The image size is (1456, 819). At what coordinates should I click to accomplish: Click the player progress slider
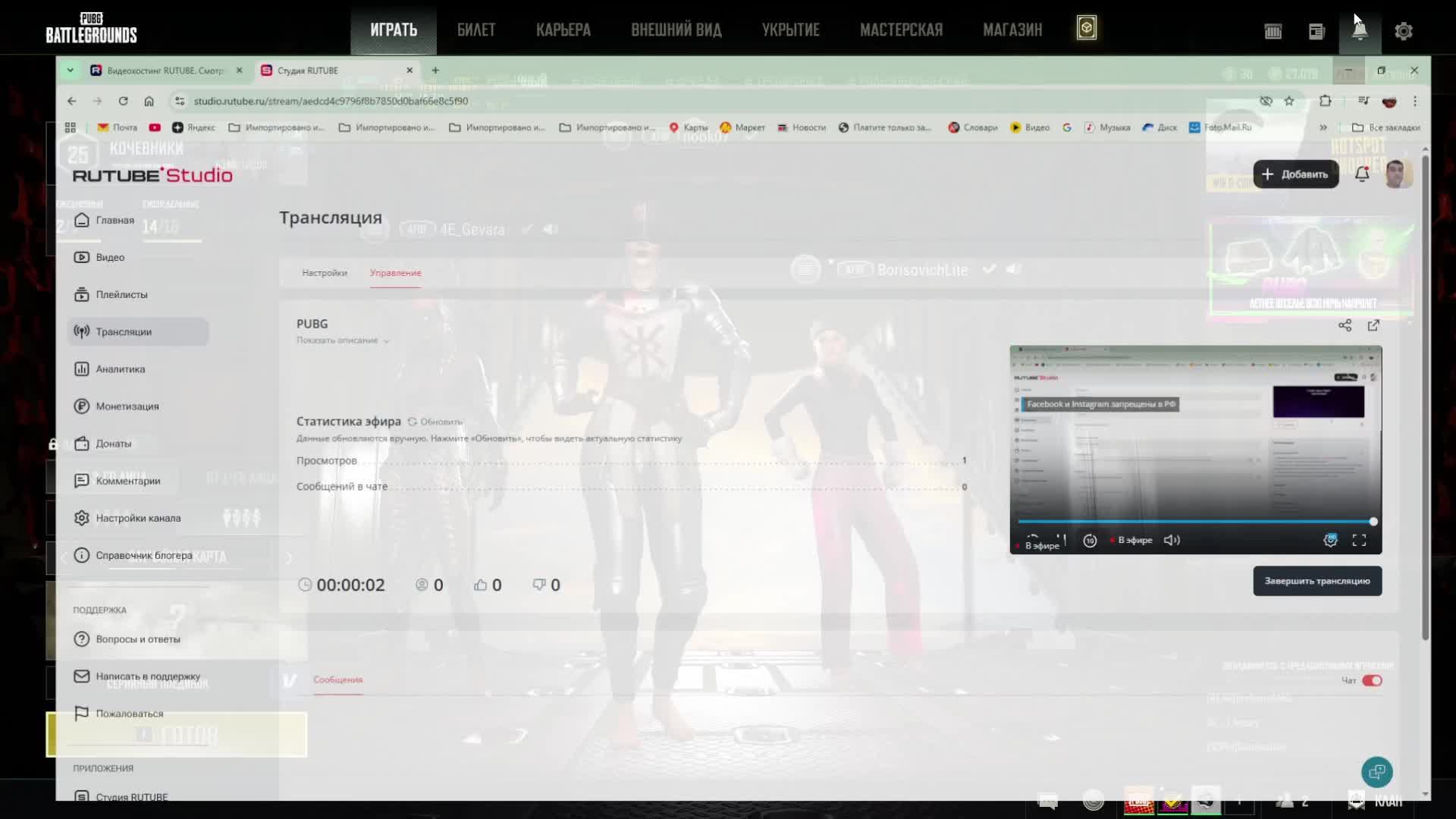1194,522
